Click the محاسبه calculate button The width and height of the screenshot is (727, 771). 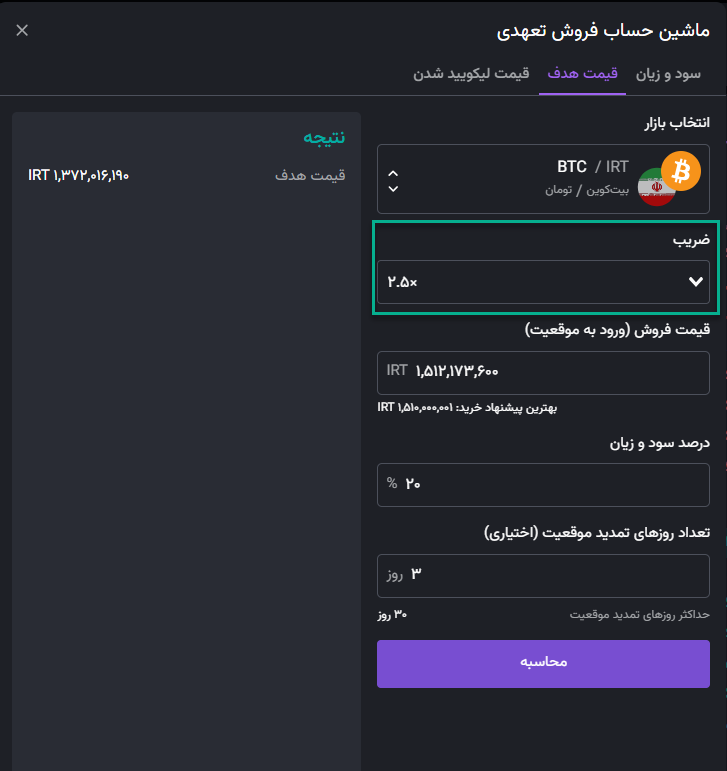pos(543,664)
